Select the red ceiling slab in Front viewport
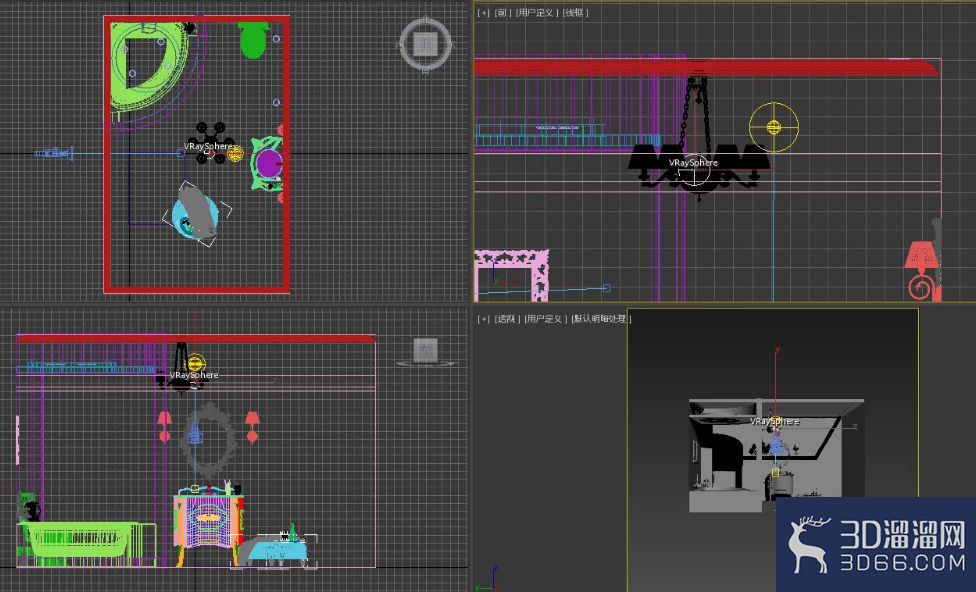 pyautogui.click(x=706, y=67)
